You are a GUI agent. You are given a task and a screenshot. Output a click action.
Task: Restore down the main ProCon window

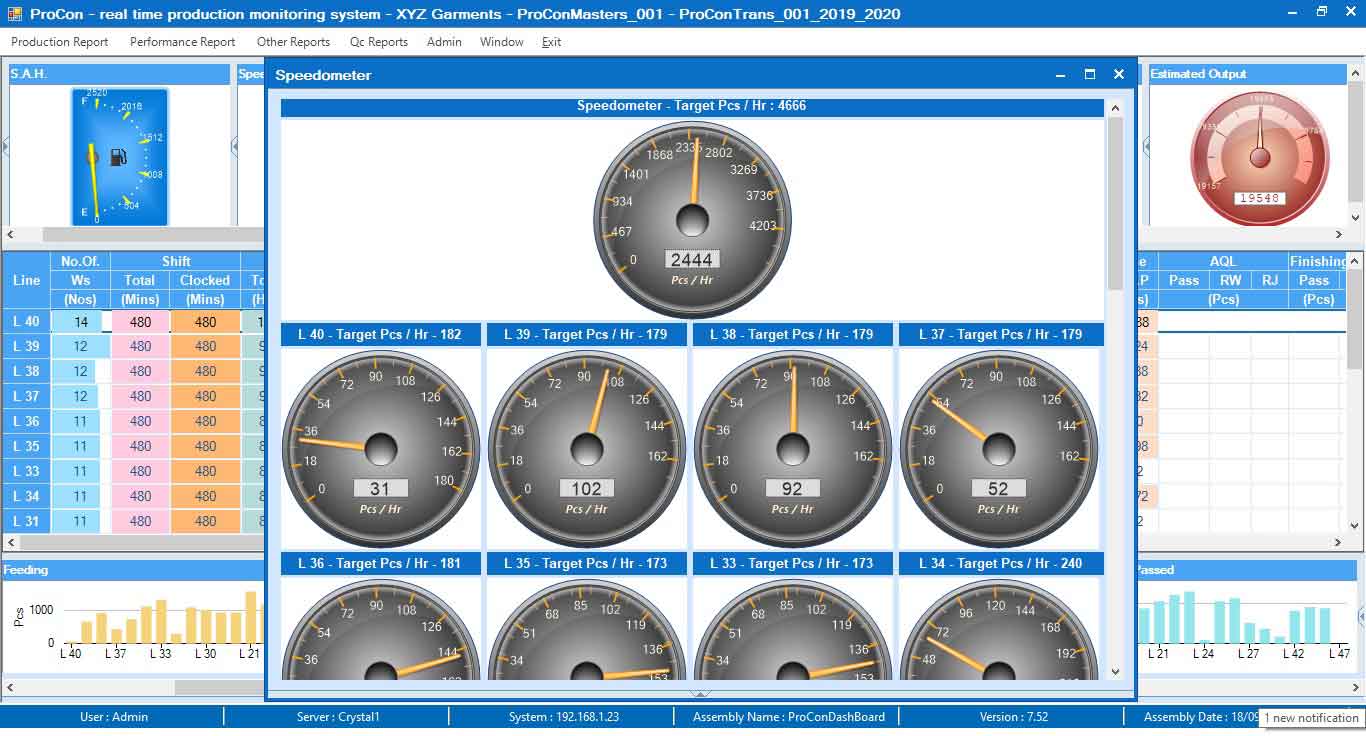1321,12
